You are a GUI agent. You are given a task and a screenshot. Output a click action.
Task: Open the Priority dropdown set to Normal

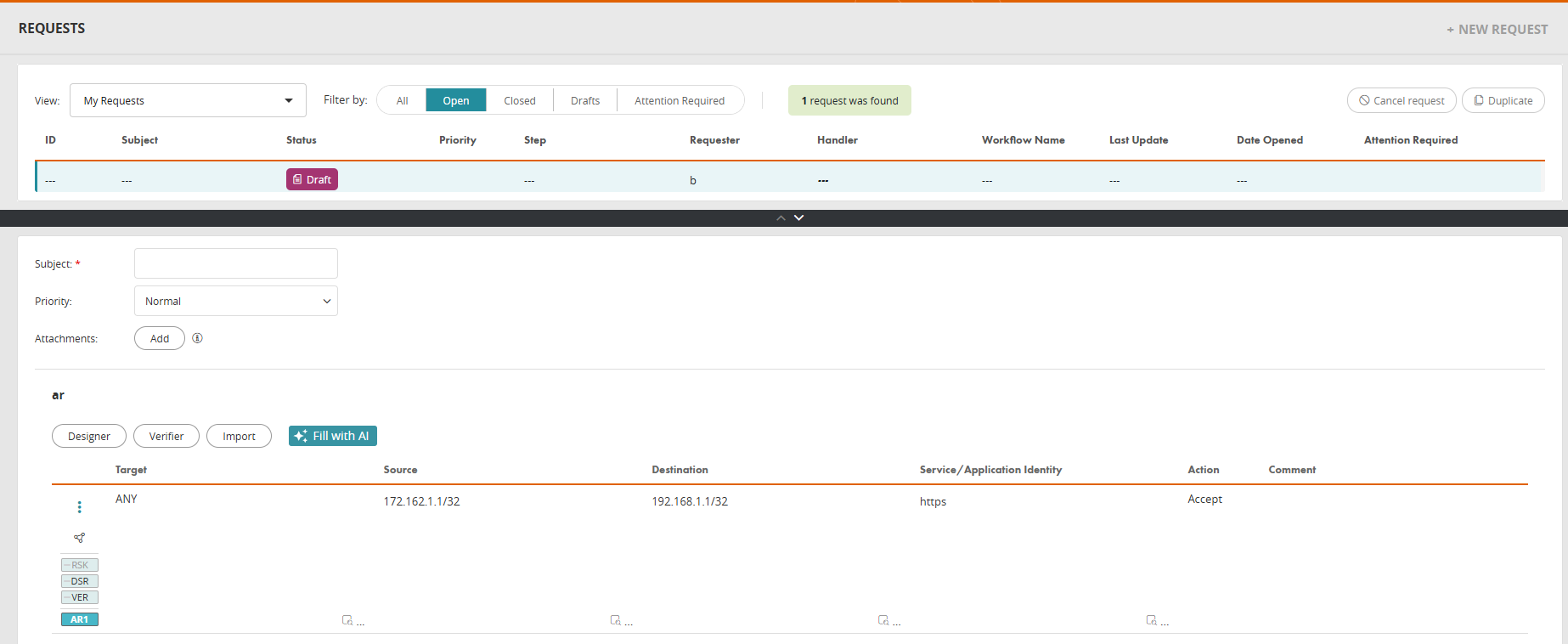pyautogui.click(x=236, y=301)
